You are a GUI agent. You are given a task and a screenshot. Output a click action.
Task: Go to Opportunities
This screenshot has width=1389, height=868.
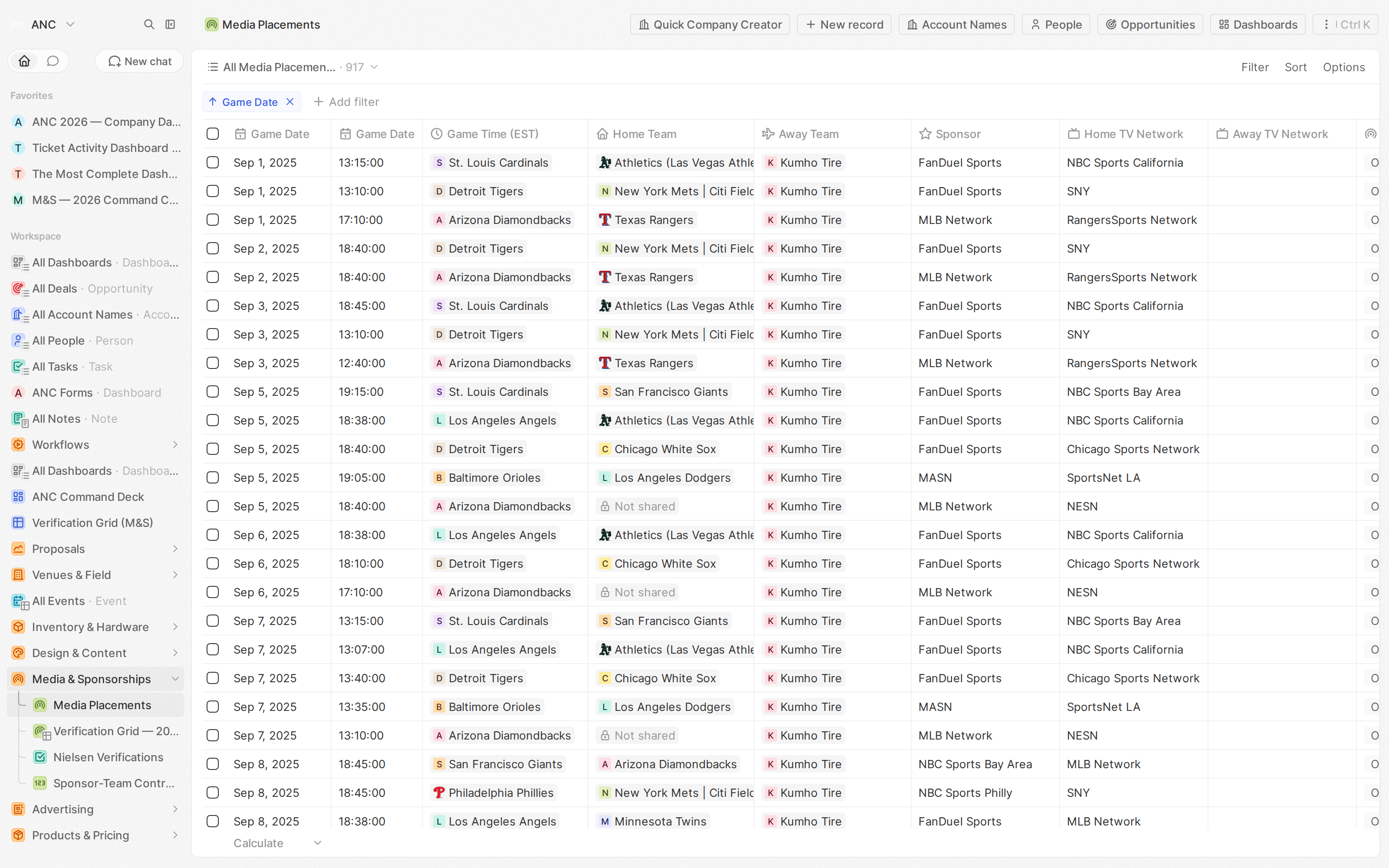coord(1150,24)
